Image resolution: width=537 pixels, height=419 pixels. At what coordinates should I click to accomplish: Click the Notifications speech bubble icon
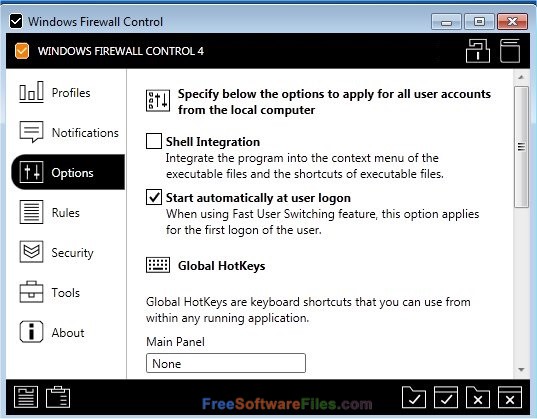click(x=31, y=132)
